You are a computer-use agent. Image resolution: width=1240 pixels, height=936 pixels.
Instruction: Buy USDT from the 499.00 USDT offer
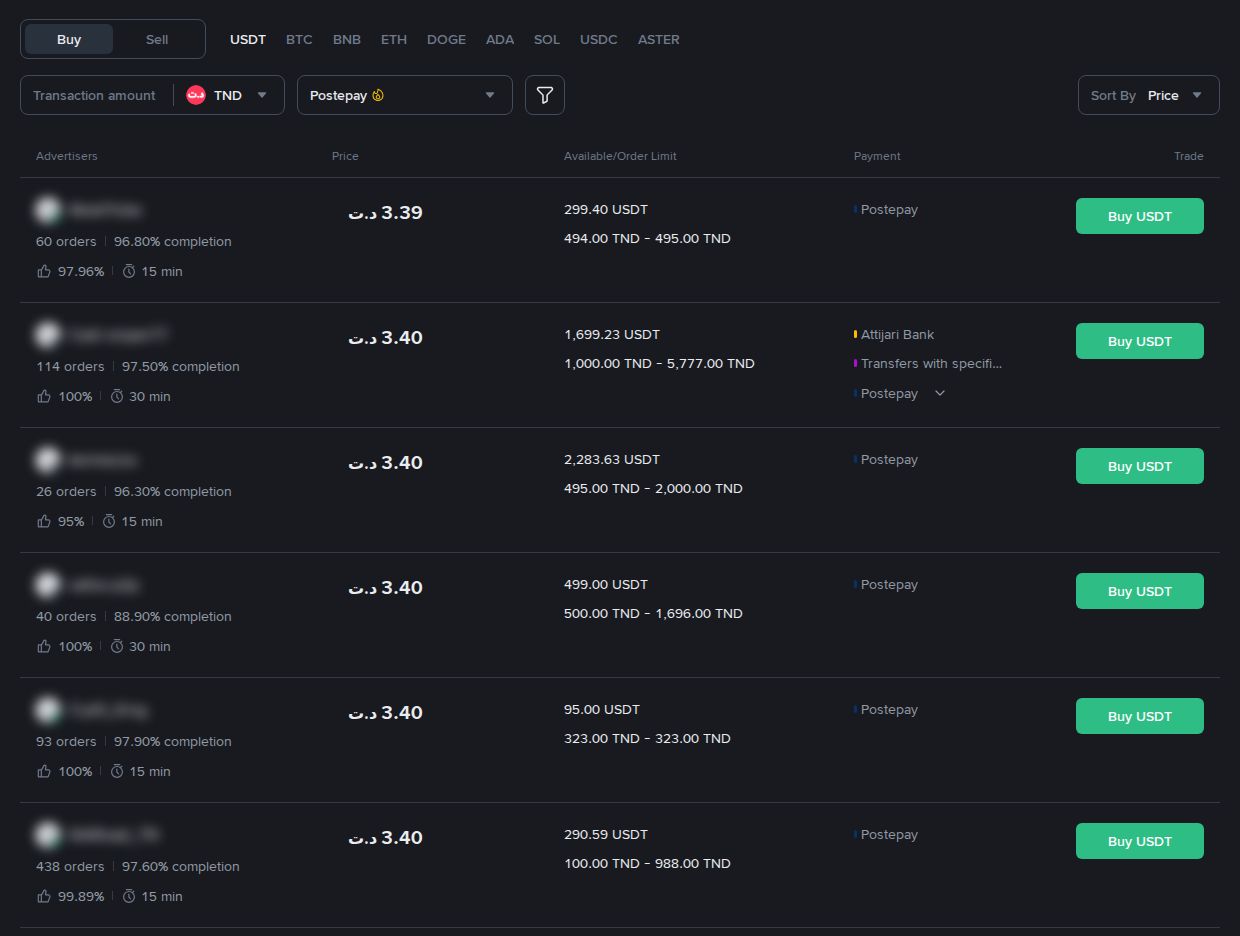(x=1140, y=591)
